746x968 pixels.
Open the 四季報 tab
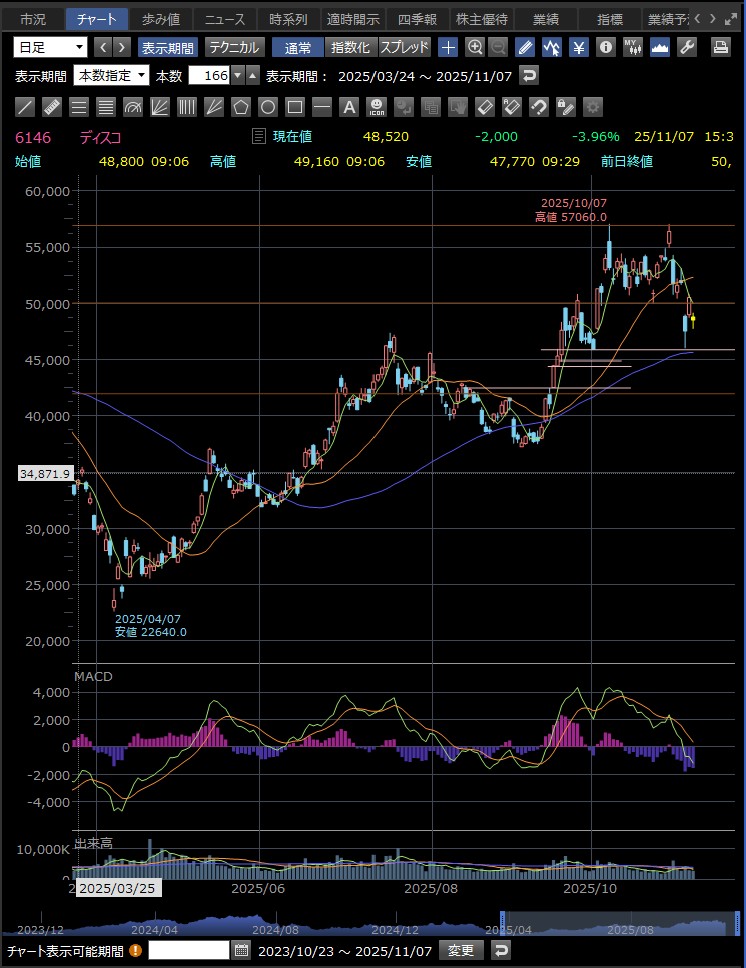pos(416,18)
